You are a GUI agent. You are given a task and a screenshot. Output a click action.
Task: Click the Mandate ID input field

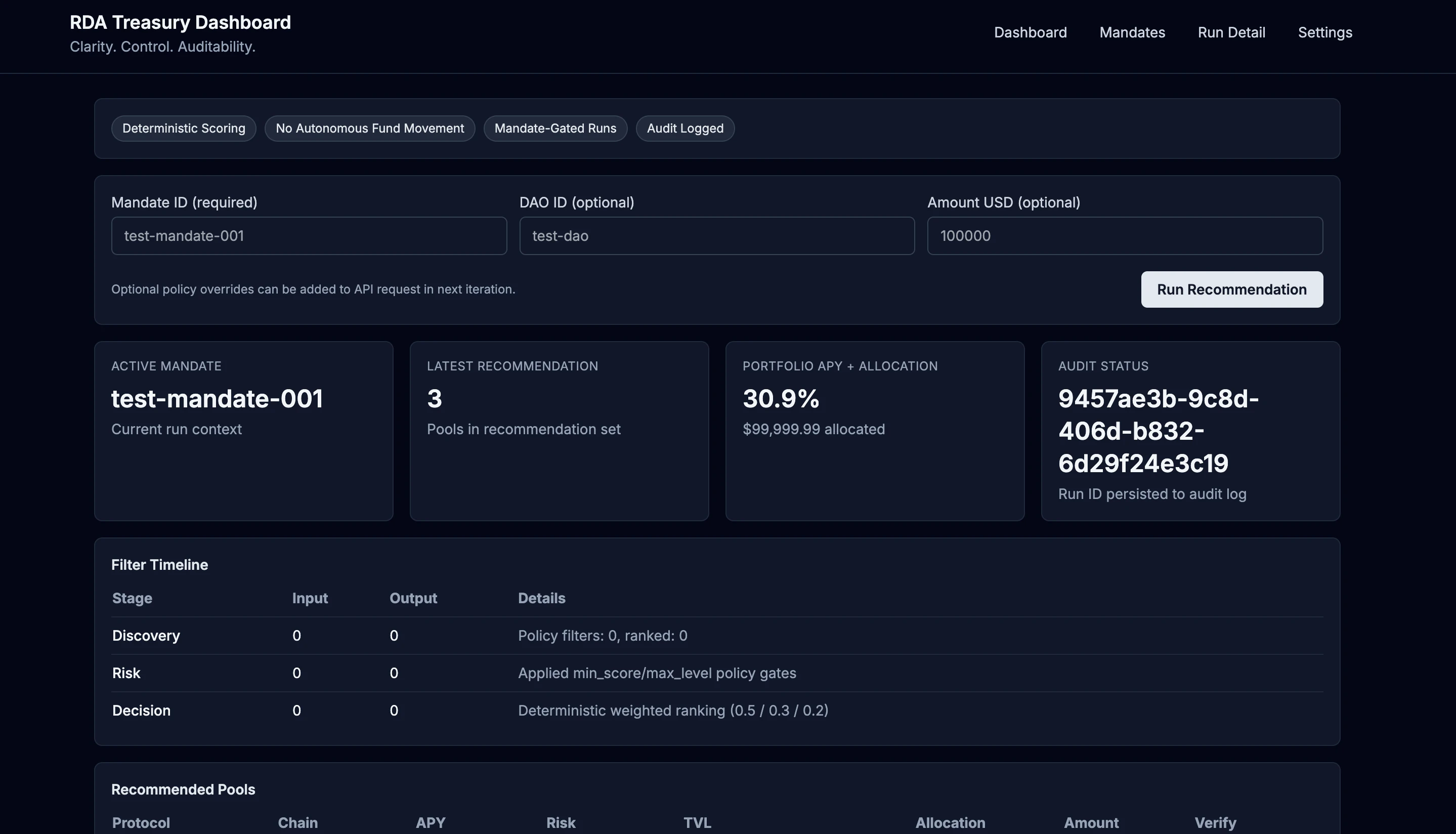pos(308,235)
